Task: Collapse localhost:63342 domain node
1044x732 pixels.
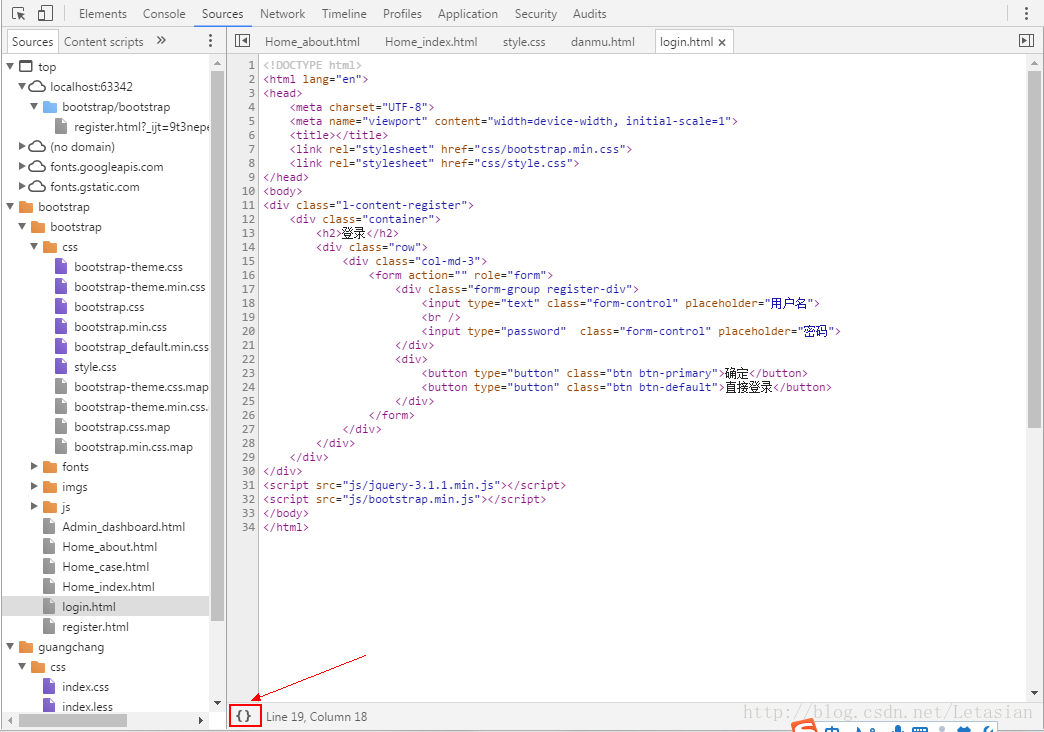Action: pyautogui.click(x=22, y=86)
